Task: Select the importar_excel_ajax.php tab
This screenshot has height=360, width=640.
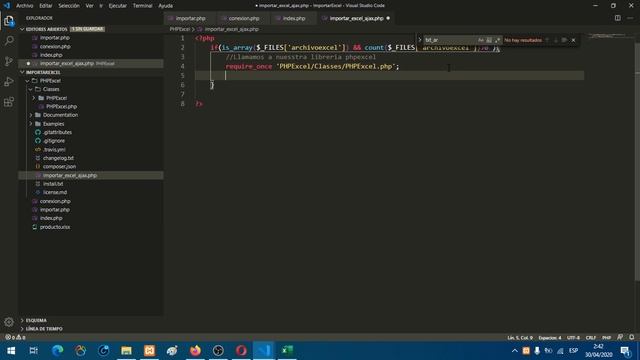Action: tap(356, 18)
